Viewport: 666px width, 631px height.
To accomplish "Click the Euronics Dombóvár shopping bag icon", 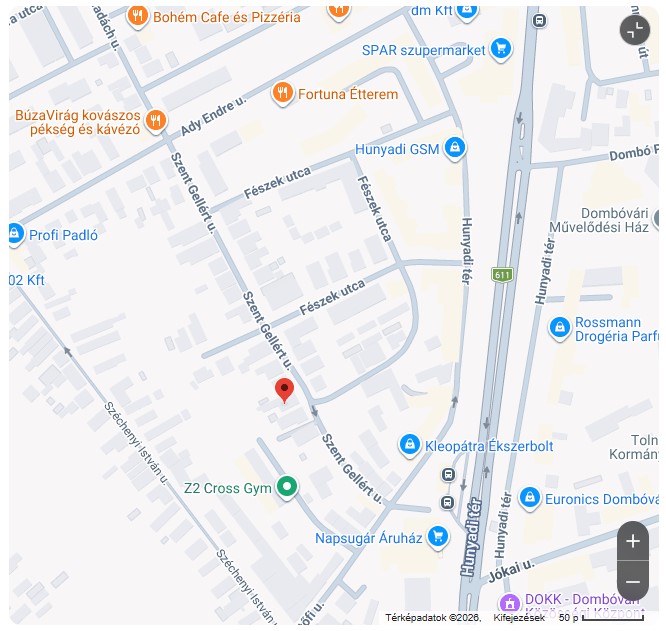I will pyautogui.click(x=530, y=498).
